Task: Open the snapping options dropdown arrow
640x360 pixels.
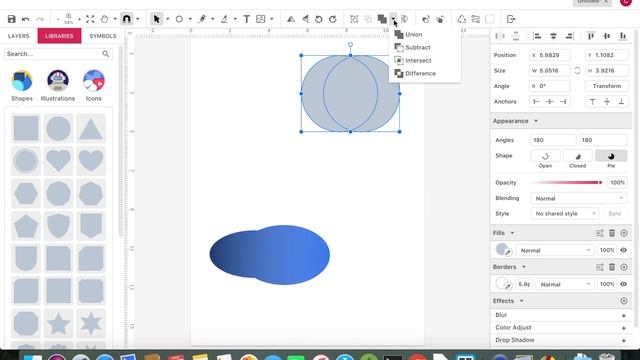Action: pyautogui.click(x=138, y=19)
